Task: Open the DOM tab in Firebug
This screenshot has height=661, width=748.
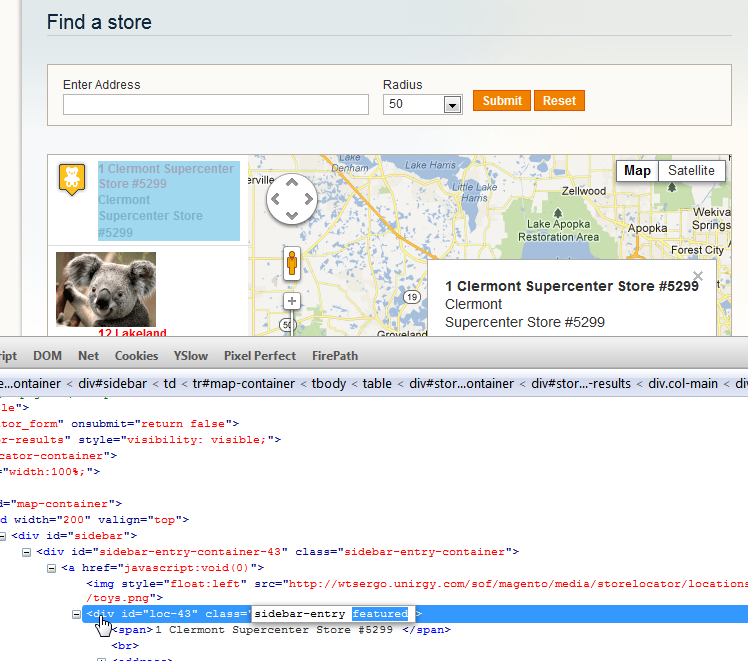Action: (47, 356)
